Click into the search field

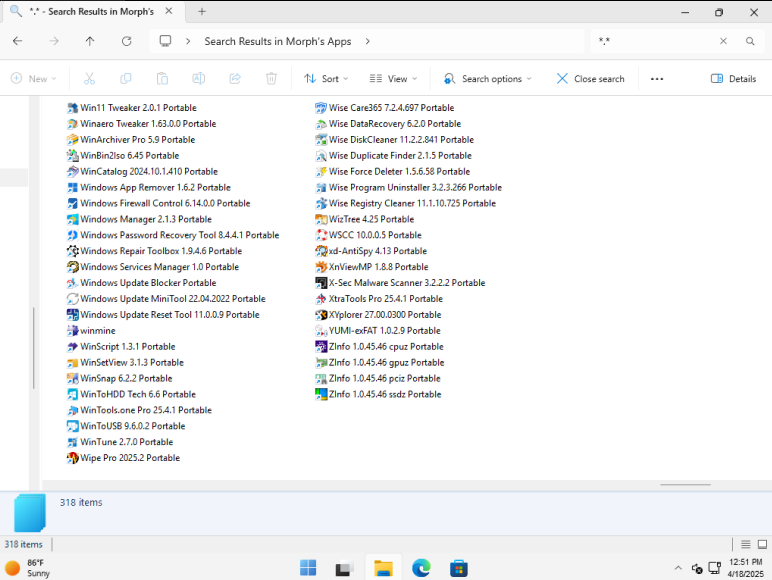(655, 41)
